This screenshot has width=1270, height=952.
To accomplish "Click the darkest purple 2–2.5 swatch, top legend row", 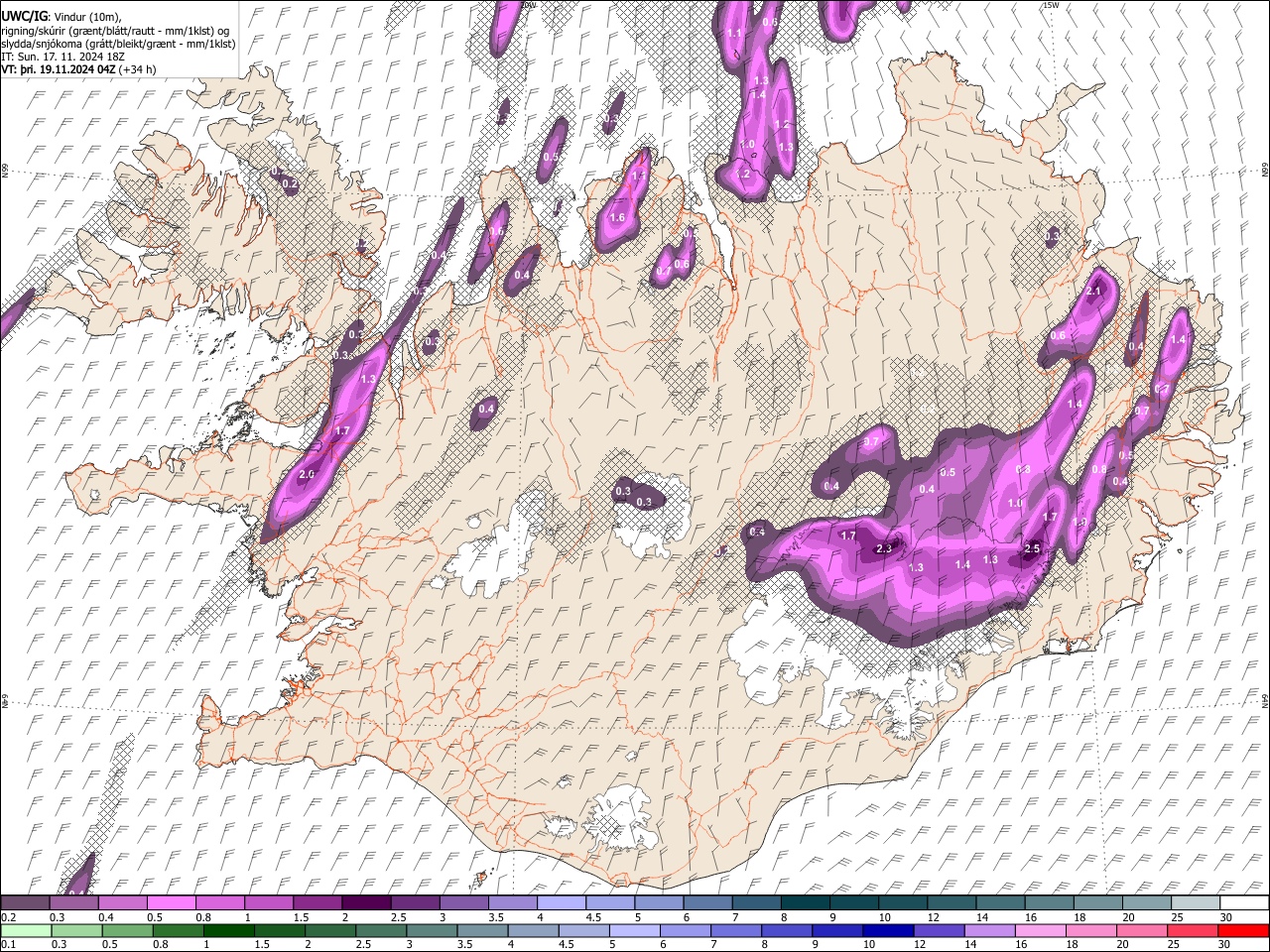I will [x=369, y=903].
